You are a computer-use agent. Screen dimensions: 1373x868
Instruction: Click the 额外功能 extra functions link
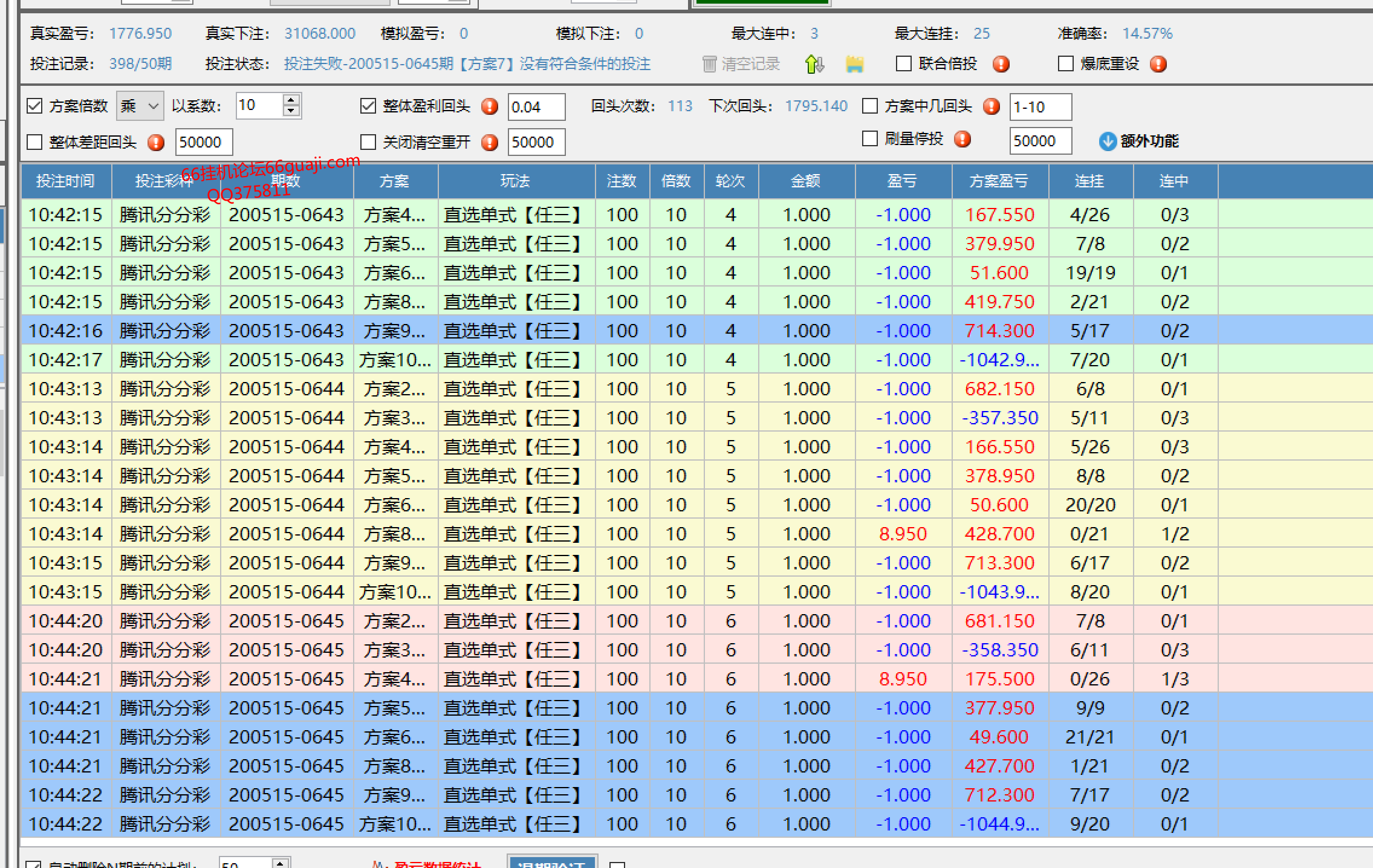(x=1149, y=141)
